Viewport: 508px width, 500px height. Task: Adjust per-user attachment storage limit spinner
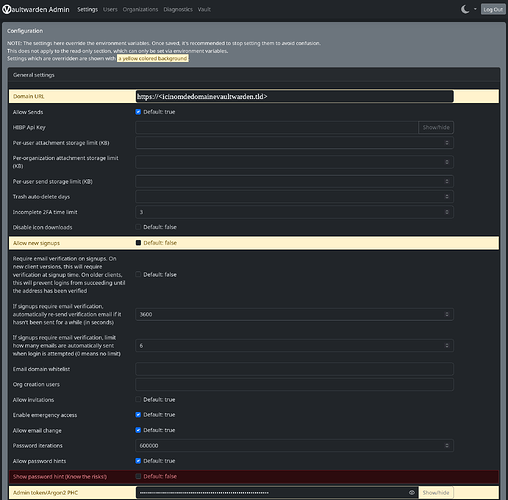tap(447, 143)
